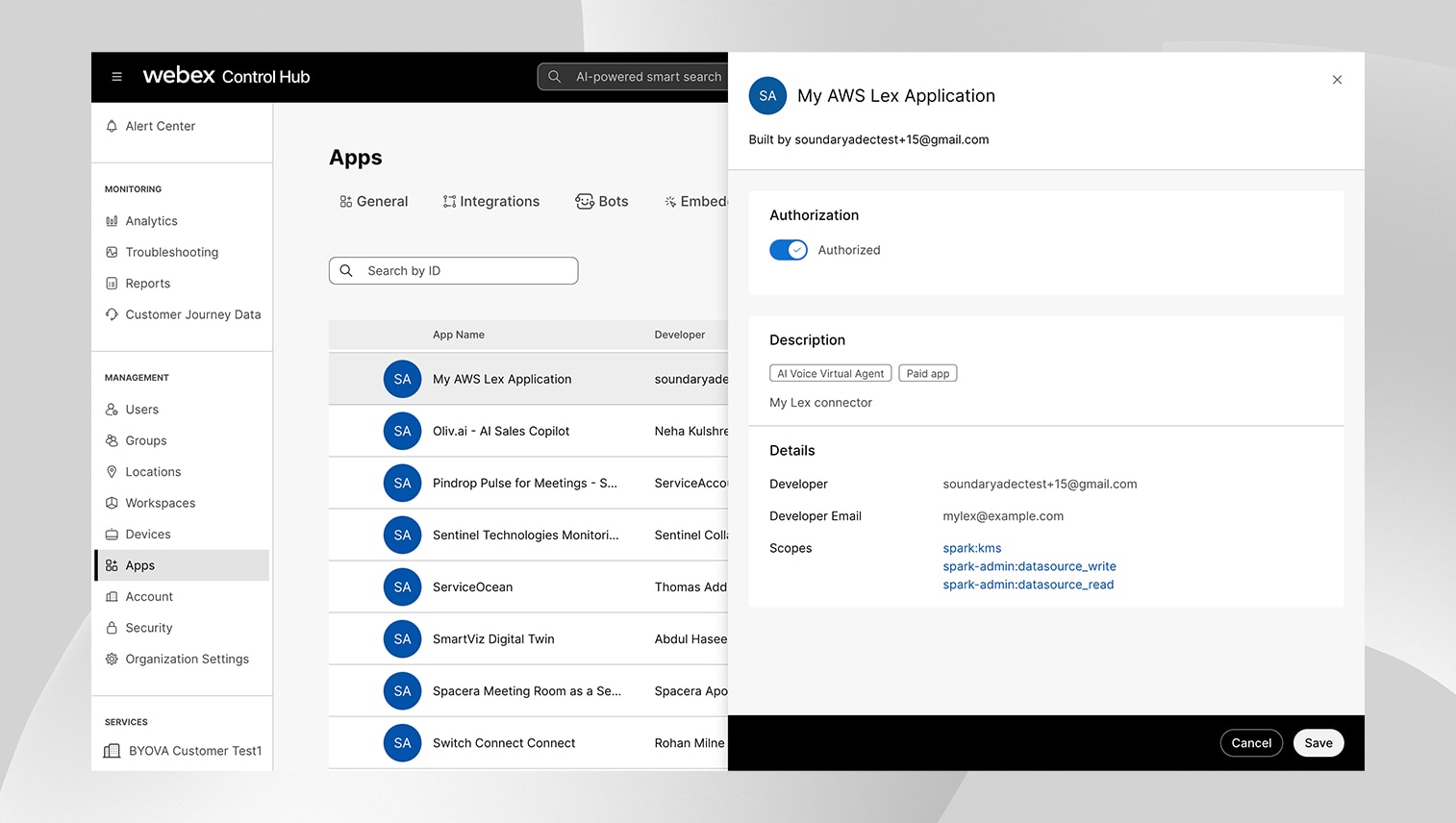Click the Devices icon in sidebar
Screen dimensions: 1456x823
coord(112,535)
